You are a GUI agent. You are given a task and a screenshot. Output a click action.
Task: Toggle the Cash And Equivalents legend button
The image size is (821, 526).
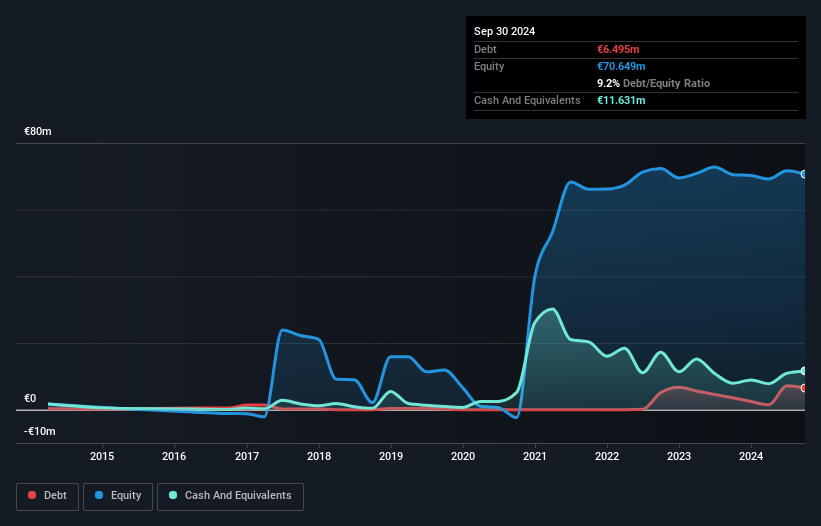[x=230, y=496]
